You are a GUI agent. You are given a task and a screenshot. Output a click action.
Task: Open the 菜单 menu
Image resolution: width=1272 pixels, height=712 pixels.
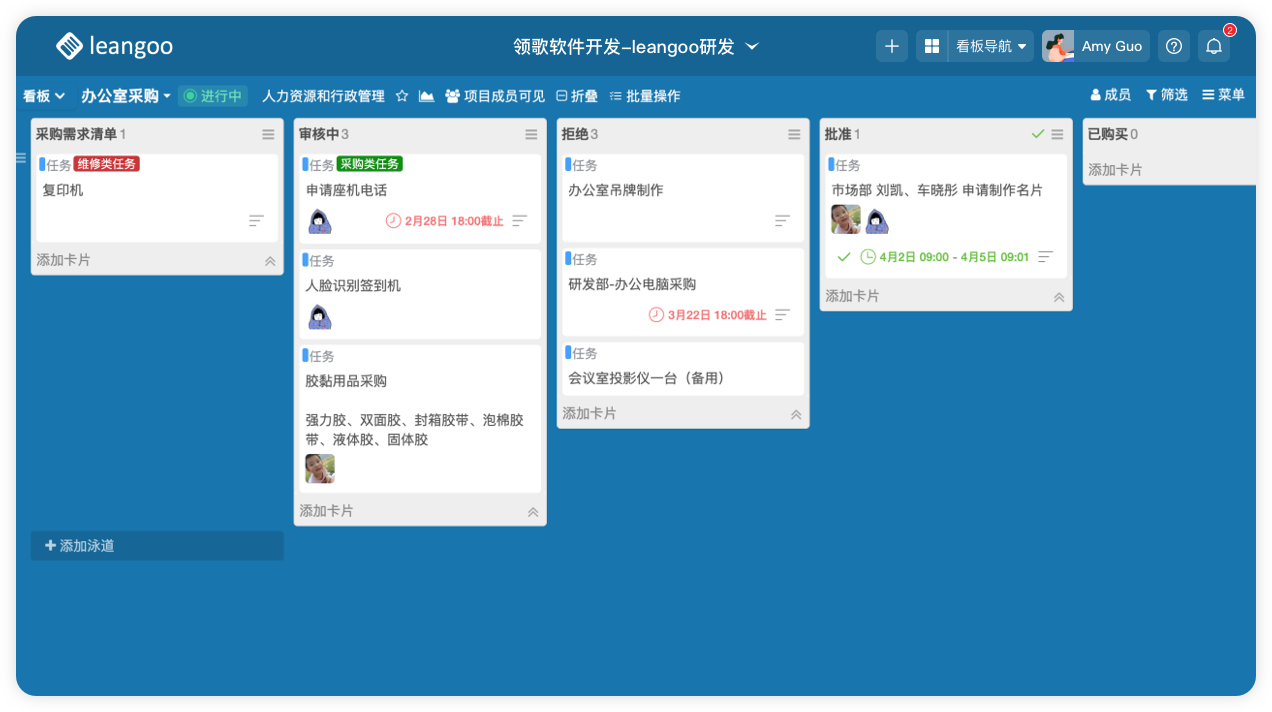[1223, 95]
